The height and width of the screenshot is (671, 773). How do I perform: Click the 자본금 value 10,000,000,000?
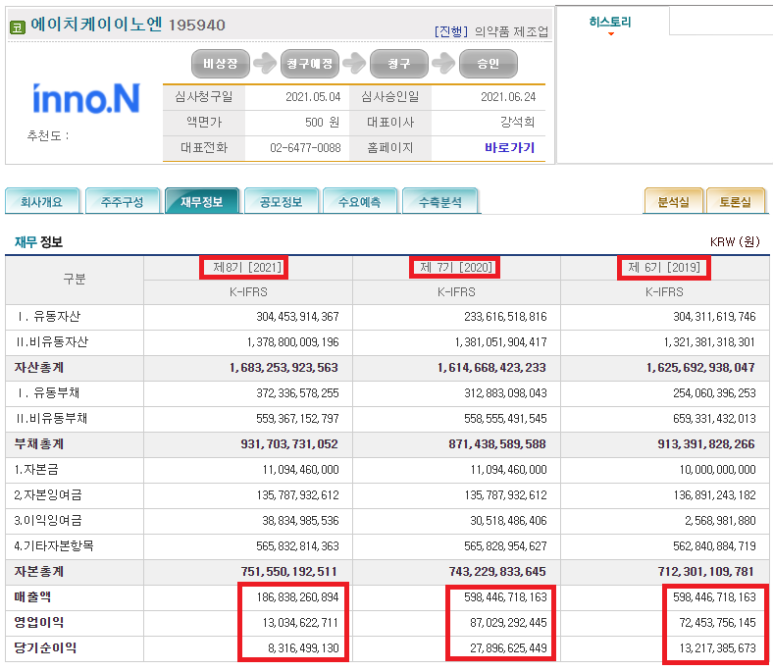[x=718, y=469]
